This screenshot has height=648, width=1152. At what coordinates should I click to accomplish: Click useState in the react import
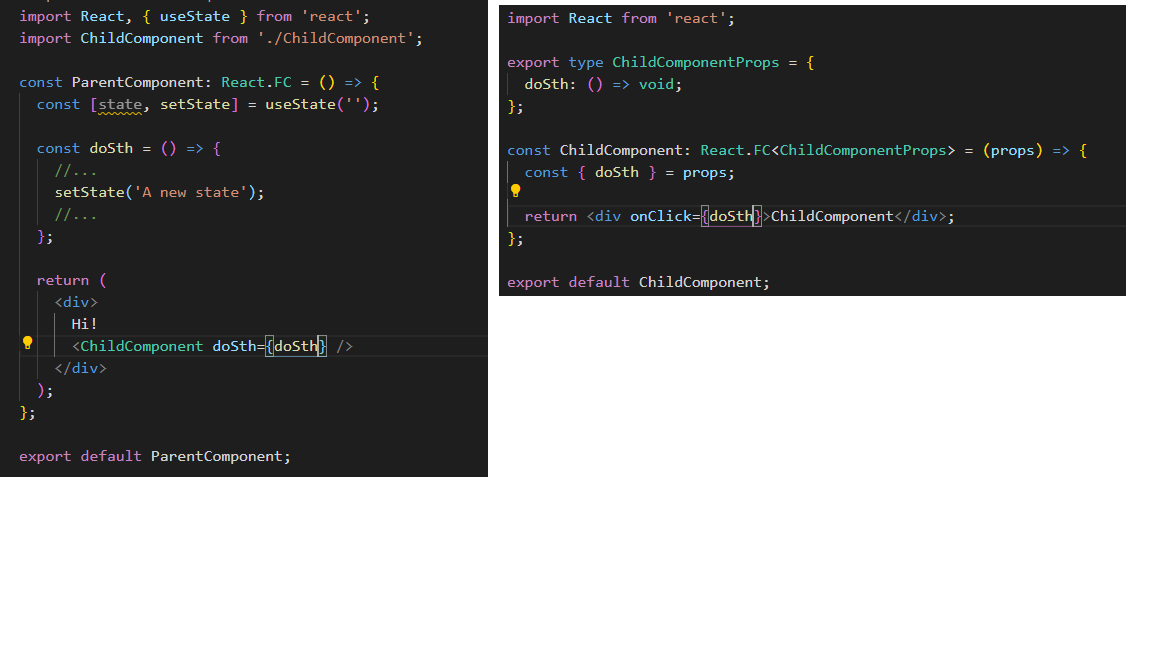tap(195, 16)
